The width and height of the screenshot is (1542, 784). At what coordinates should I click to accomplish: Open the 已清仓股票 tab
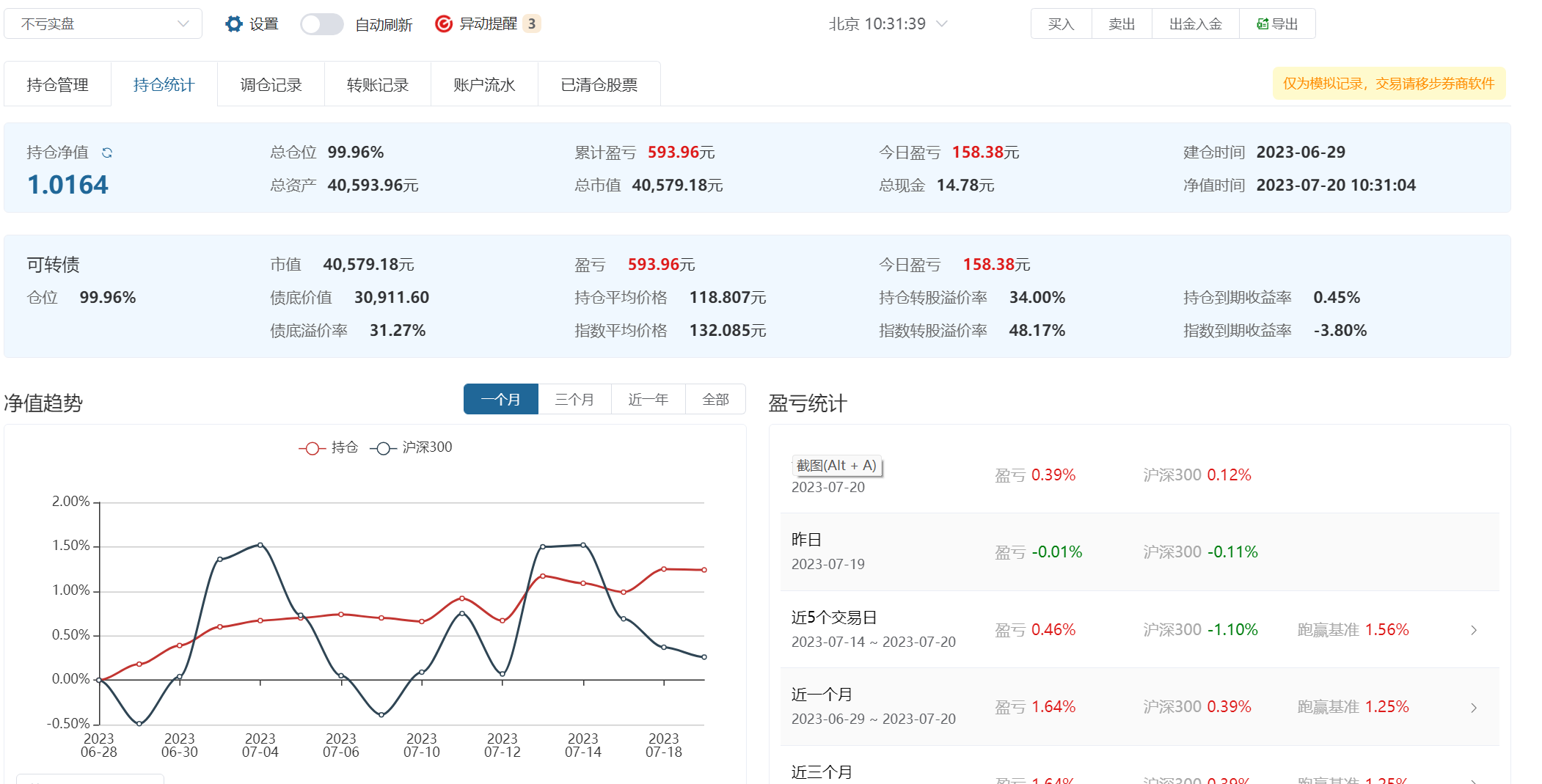(599, 85)
